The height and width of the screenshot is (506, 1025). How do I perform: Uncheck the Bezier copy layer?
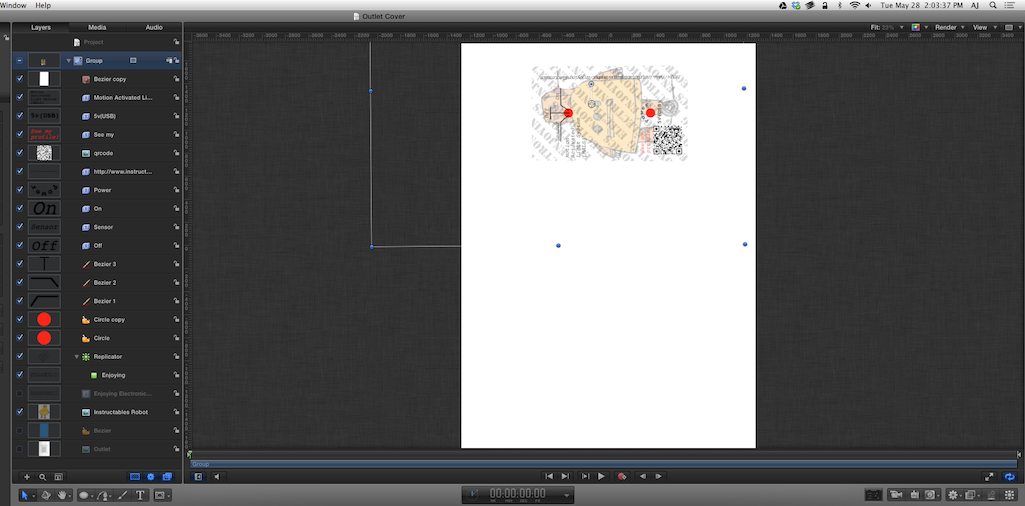pyautogui.click(x=20, y=78)
